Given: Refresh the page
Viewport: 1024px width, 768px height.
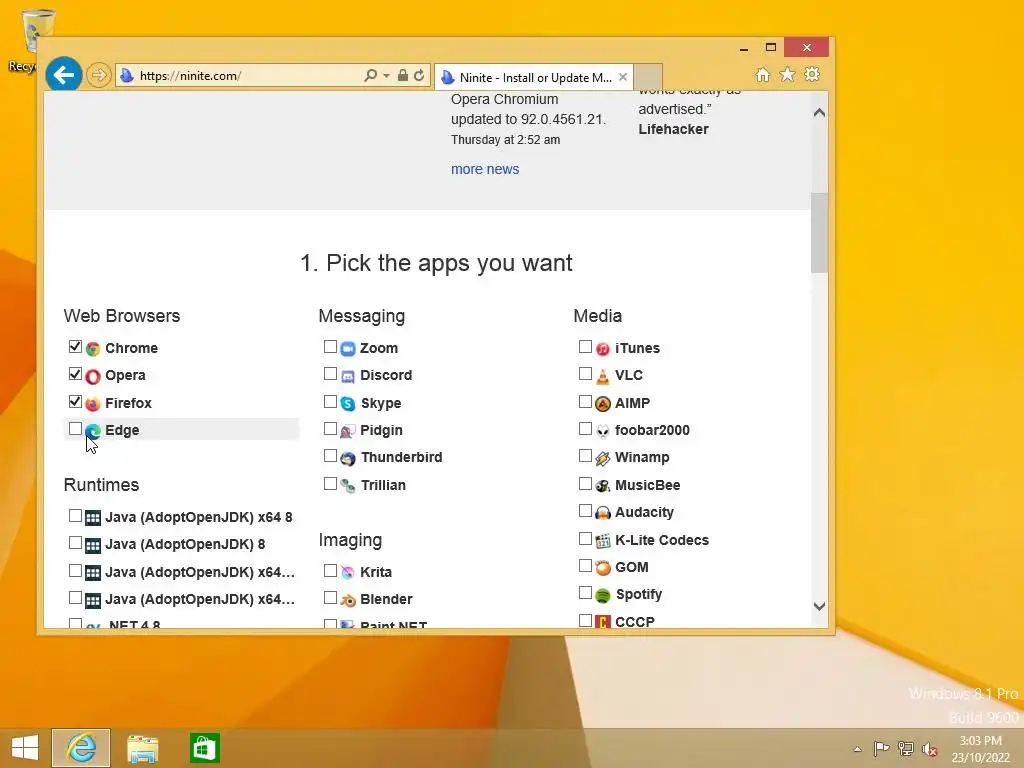Looking at the screenshot, I should pos(419,76).
